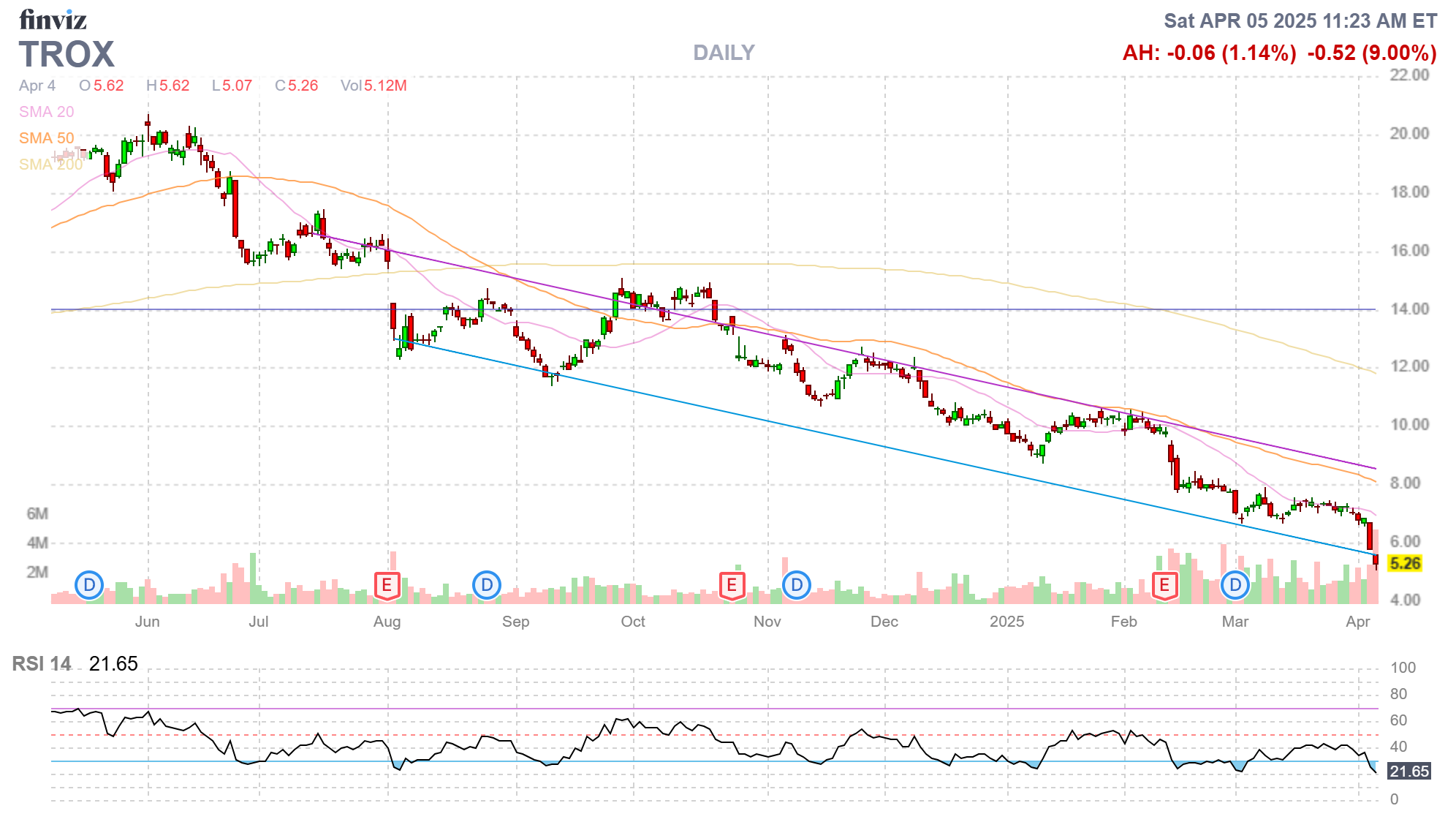Click the dividend marker before September
Screen dimensions: 1456x822
point(487,585)
